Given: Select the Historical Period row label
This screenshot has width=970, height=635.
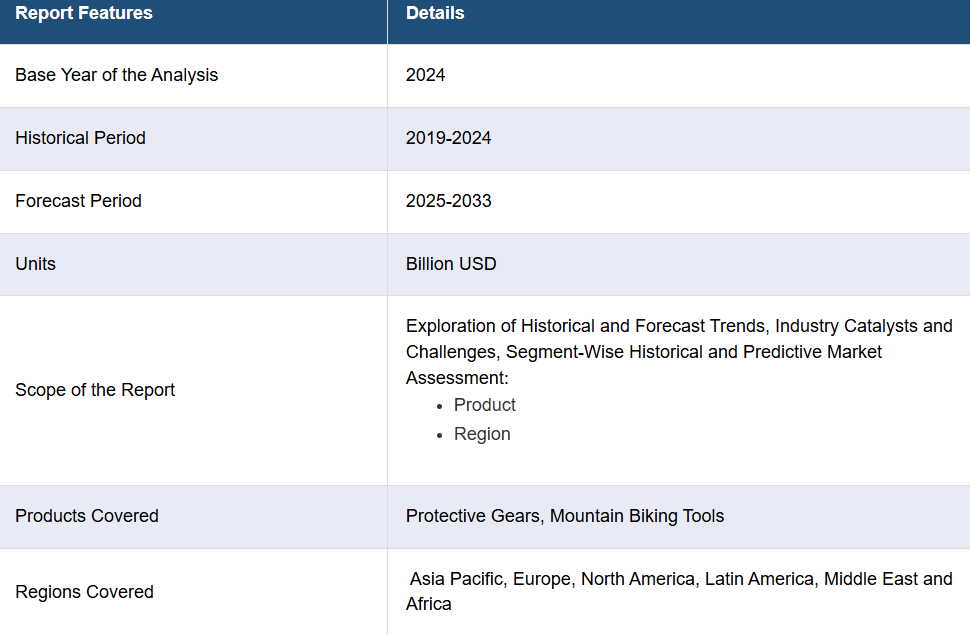Looking at the screenshot, I should (x=80, y=138).
